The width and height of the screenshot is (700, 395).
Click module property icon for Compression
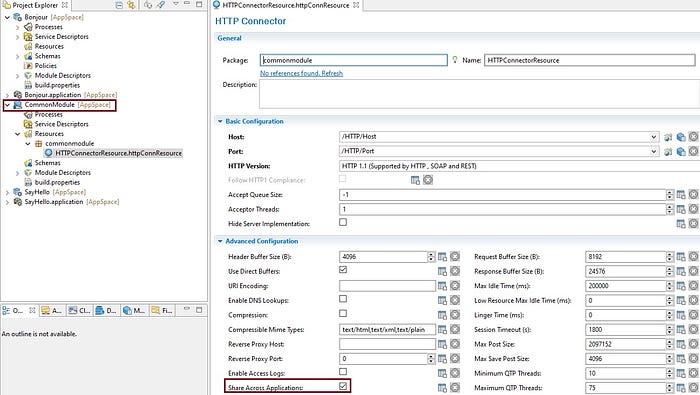[x=442, y=315]
